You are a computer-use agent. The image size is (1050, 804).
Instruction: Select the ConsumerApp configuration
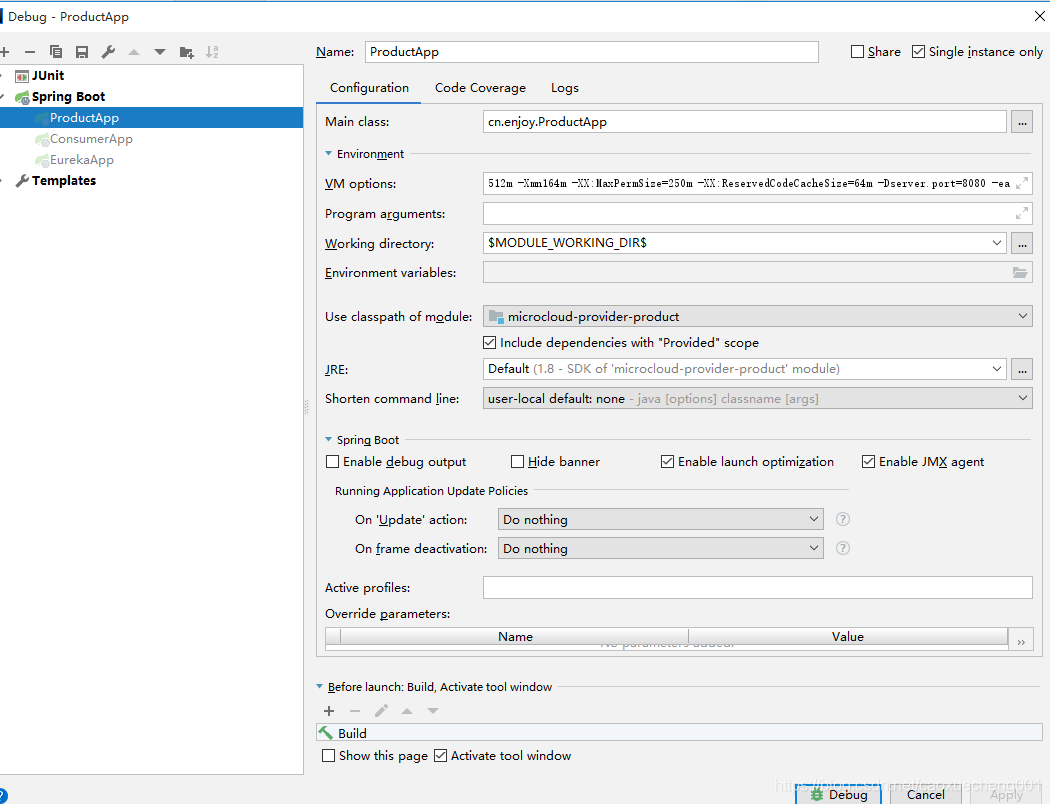click(91, 138)
